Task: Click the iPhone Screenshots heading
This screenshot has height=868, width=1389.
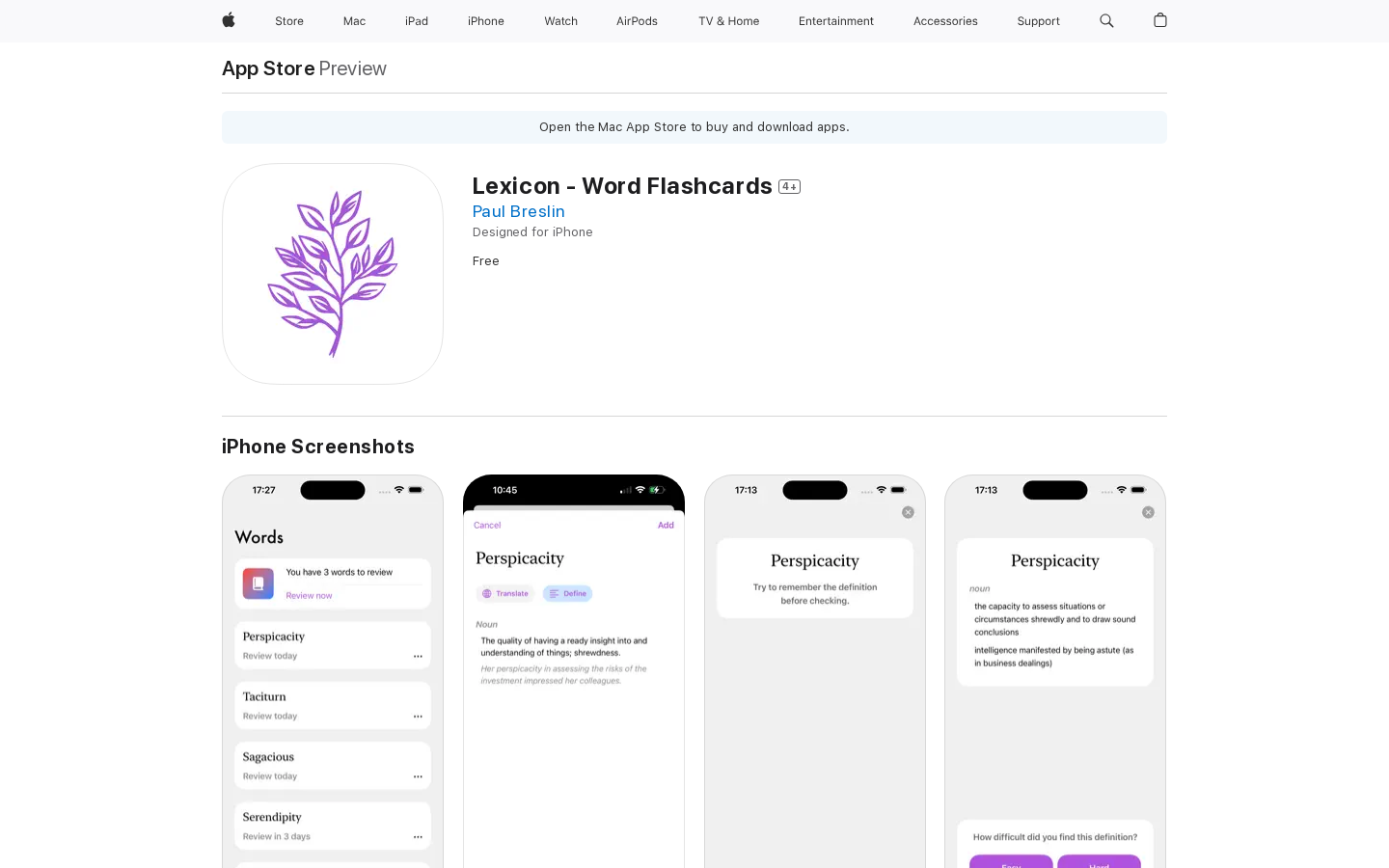Action: [x=318, y=447]
